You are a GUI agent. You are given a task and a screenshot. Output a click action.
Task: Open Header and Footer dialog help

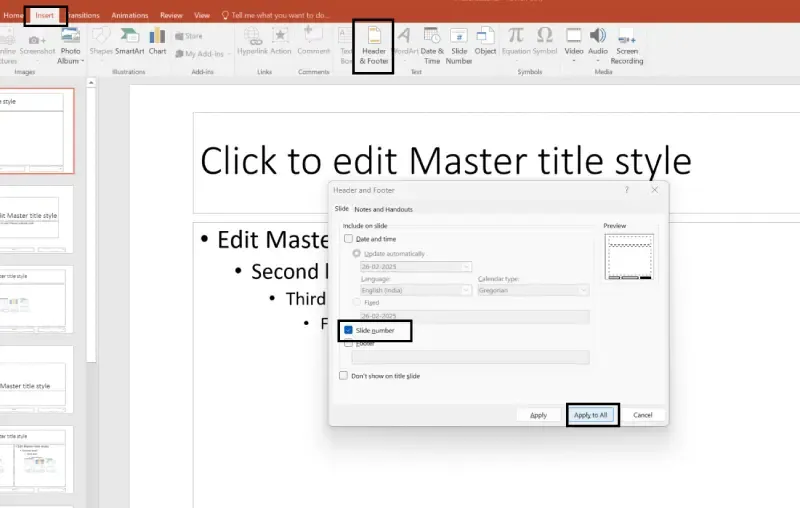[627, 190]
